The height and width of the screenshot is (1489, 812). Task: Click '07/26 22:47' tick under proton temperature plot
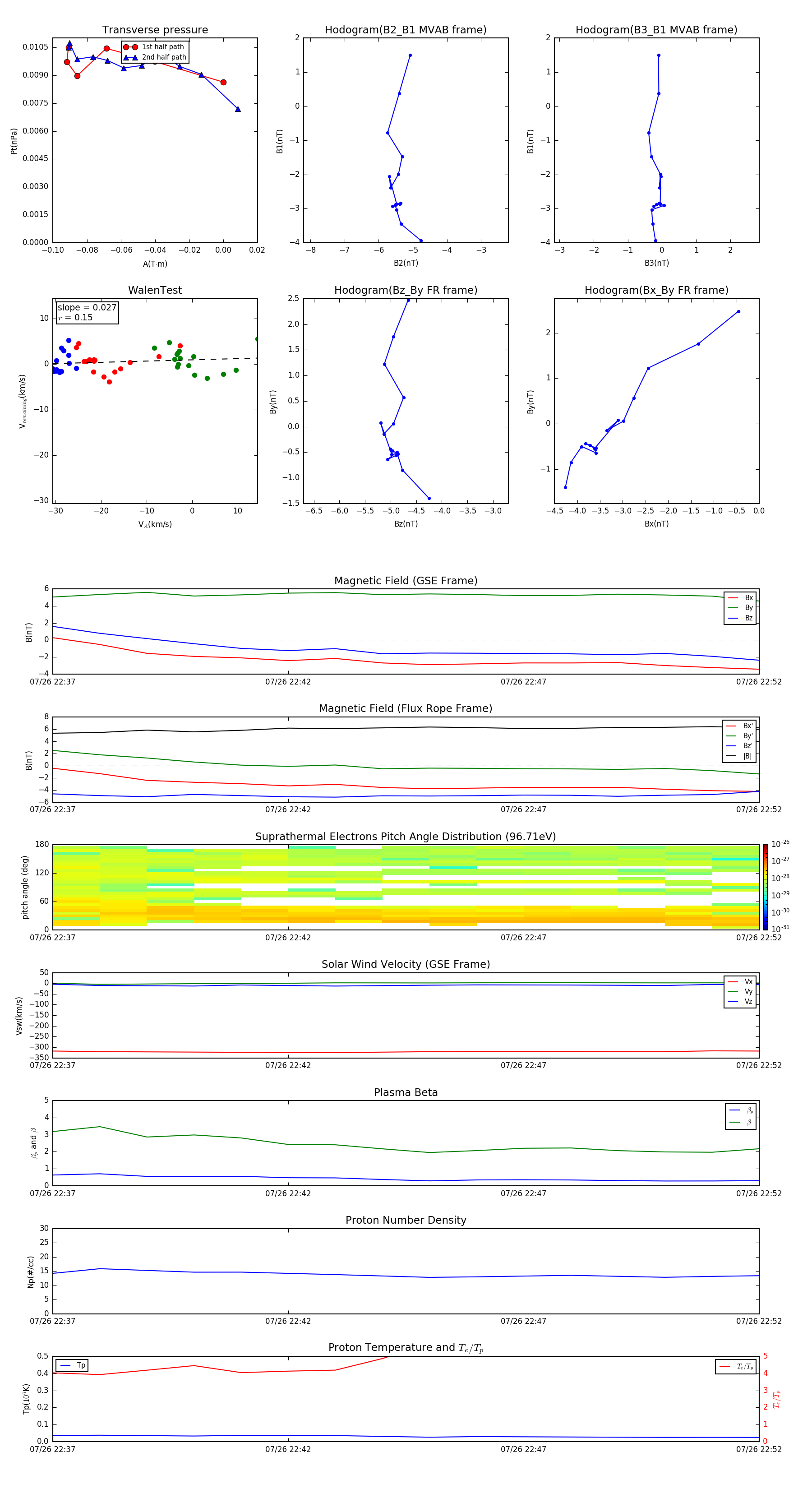tap(524, 1449)
